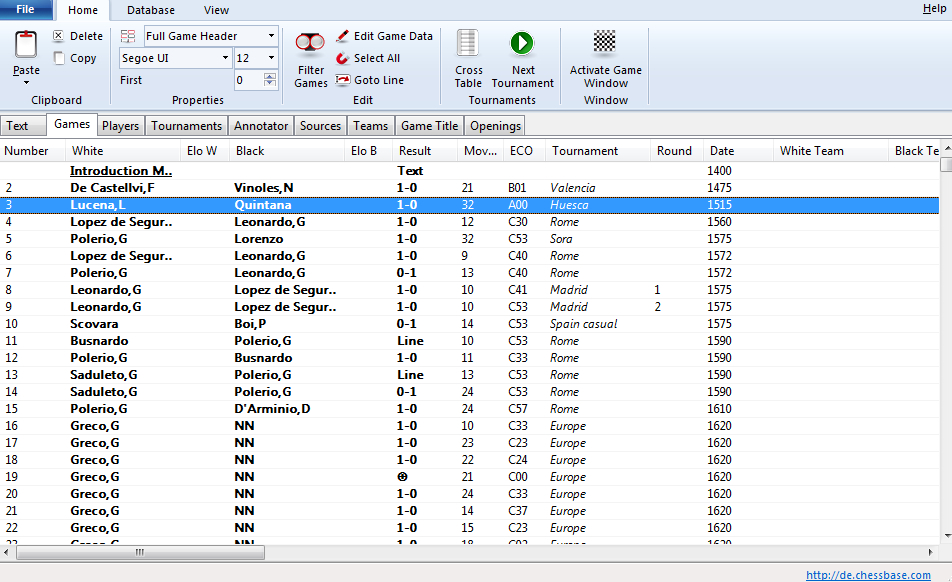Open the Cross Table
The height and width of the screenshot is (582, 952).
click(468, 45)
